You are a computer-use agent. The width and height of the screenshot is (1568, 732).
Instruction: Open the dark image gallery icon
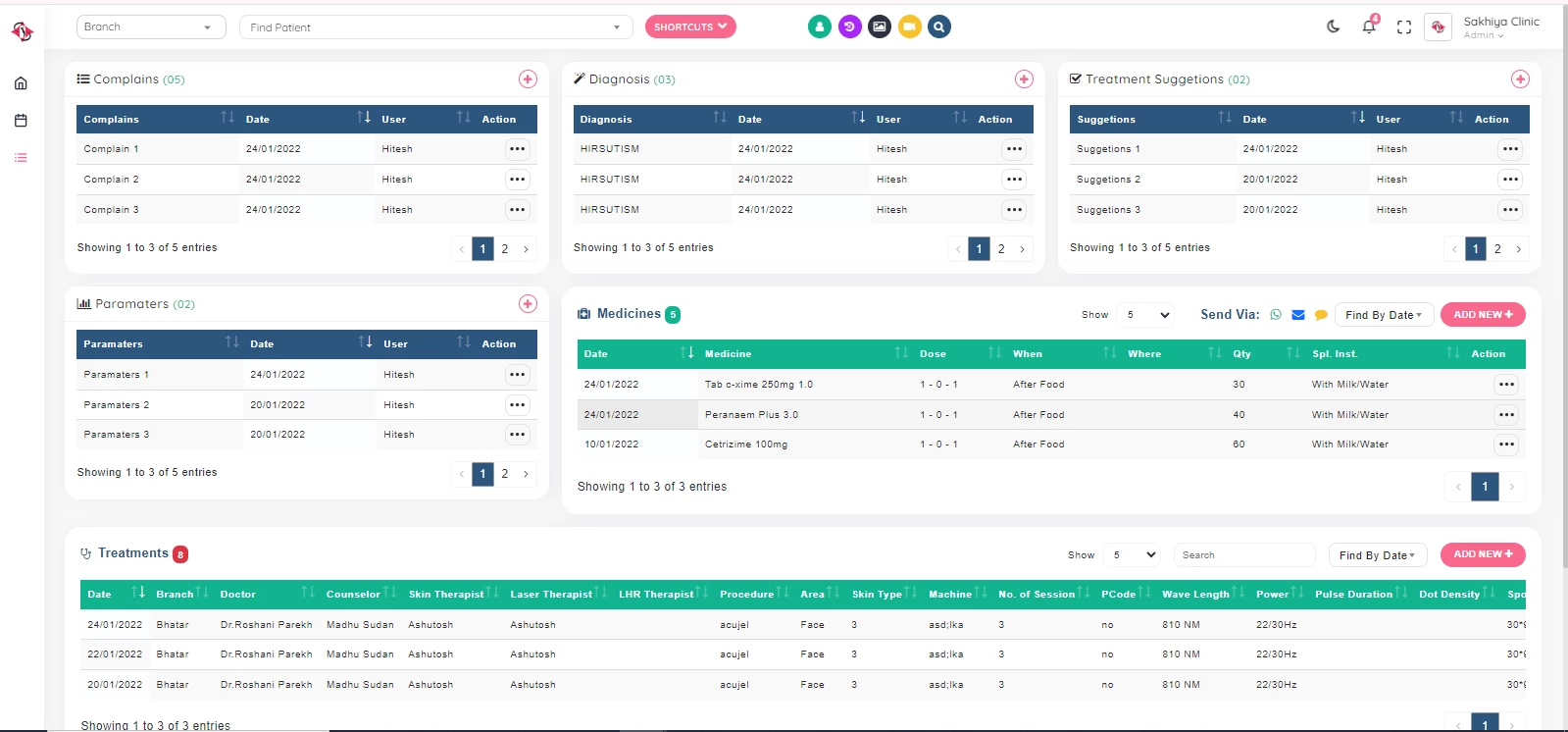point(880,26)
